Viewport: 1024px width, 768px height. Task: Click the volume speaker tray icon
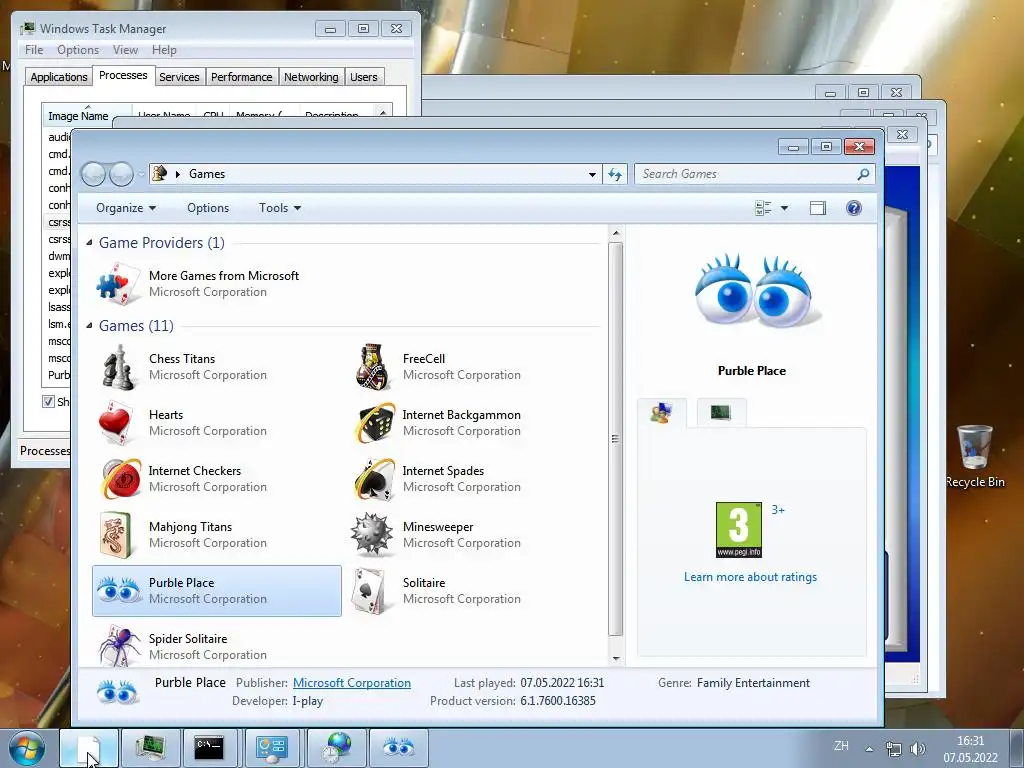(918, 748)
